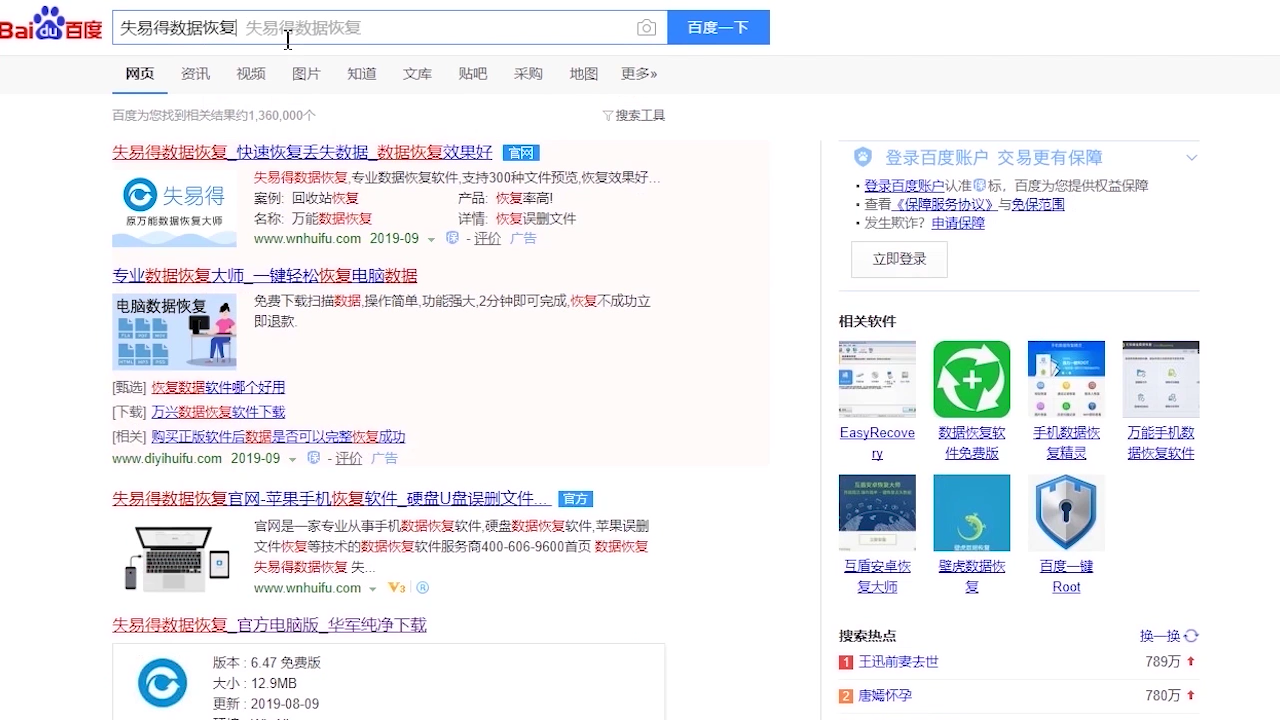
Task: Click 恢复误删文件 detail link
Action: coord(536,219)
